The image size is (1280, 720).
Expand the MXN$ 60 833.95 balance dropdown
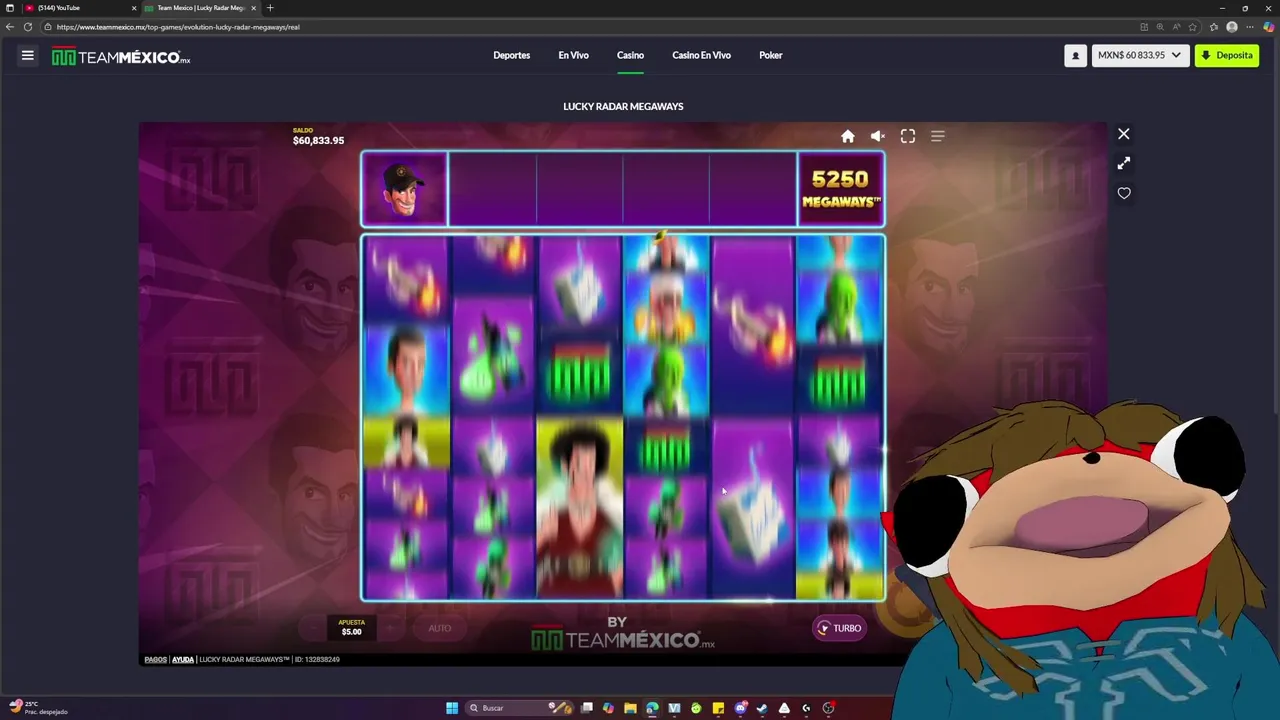coord(1140,56)
